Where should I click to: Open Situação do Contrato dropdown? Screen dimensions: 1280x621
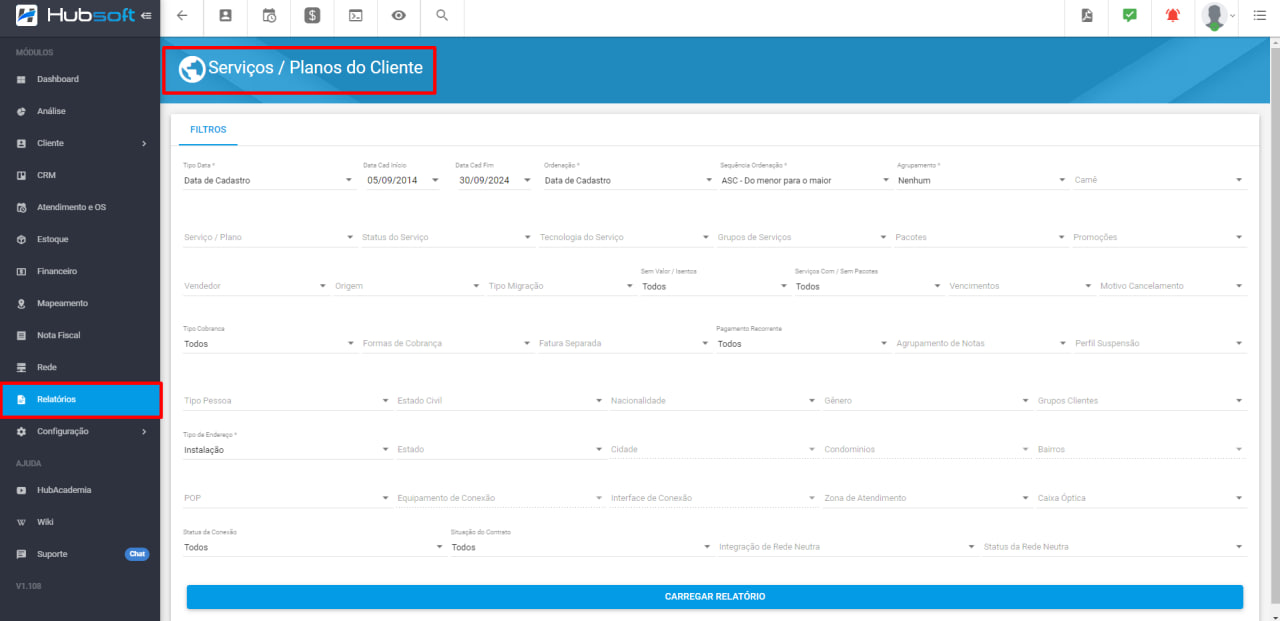(x=581, y=547)
